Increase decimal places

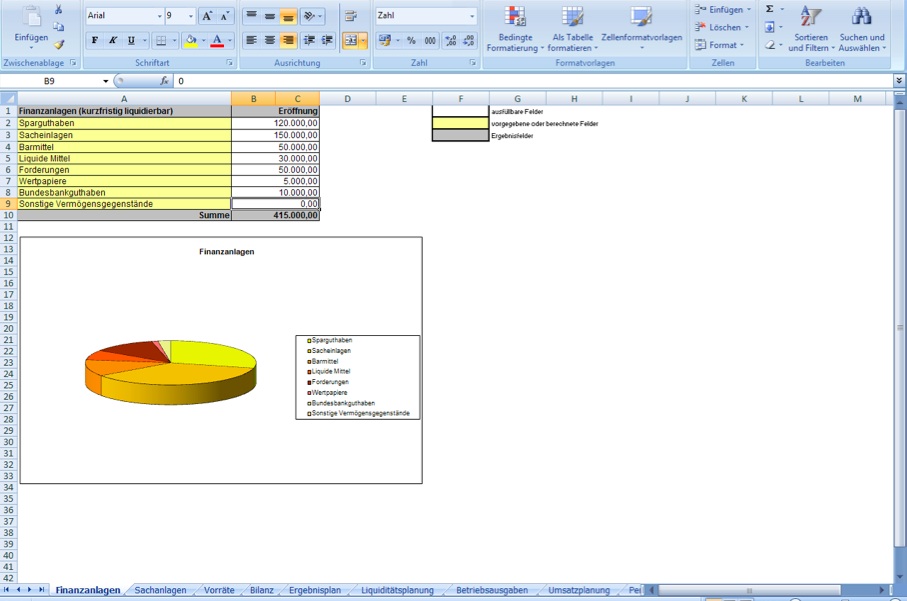(451, 40)
